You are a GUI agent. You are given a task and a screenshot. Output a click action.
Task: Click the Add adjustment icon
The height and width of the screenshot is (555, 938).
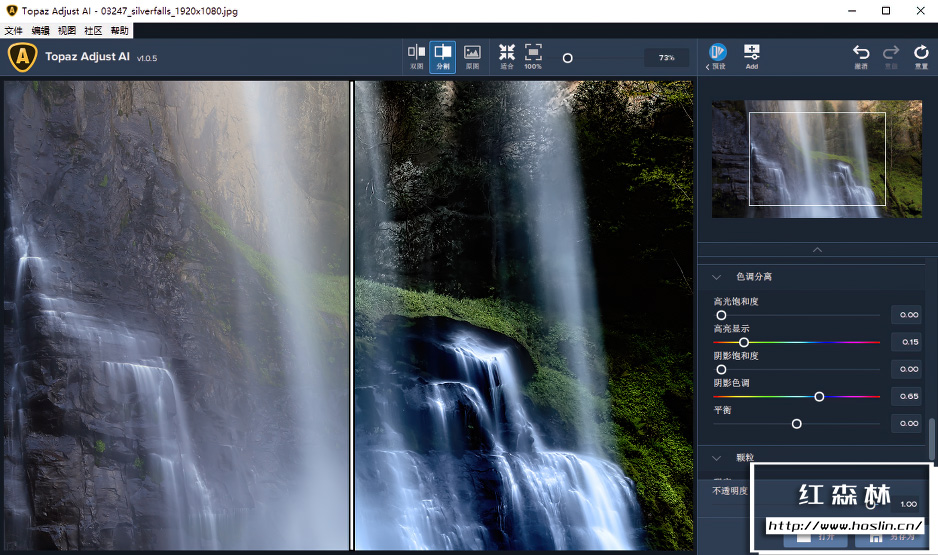751,57
